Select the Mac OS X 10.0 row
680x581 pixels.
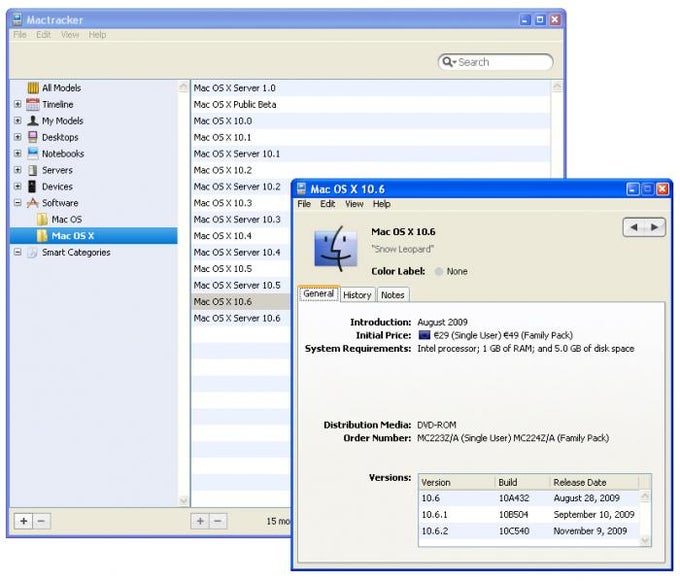pyautogui.click(x=371, y=121)
